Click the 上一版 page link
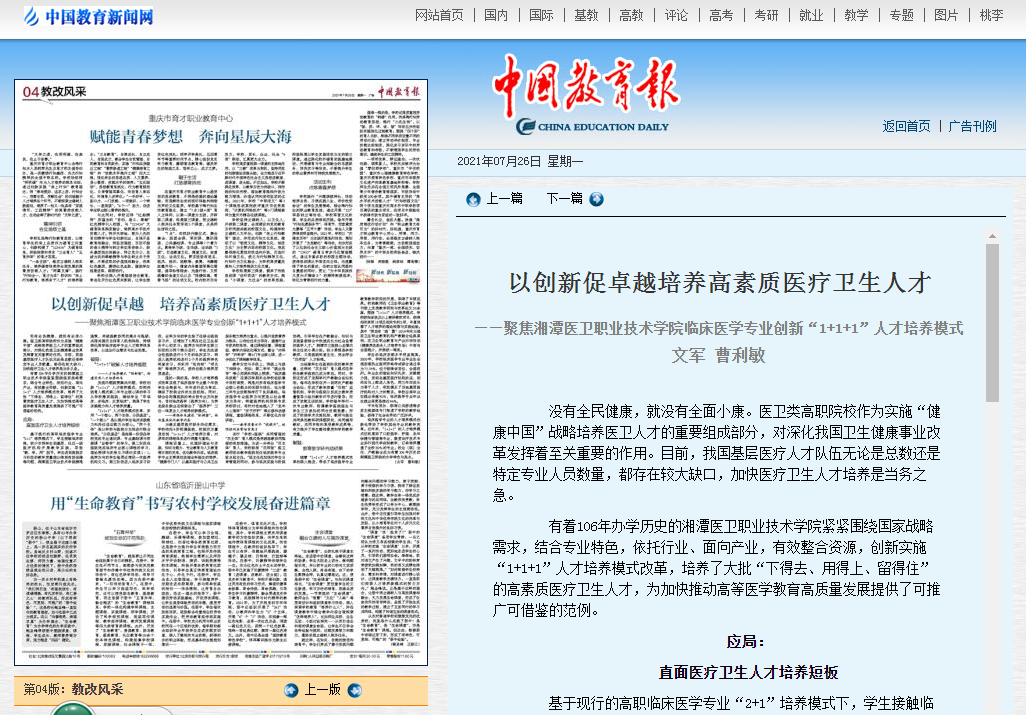 pyautogui.click(x=323, y=689)
